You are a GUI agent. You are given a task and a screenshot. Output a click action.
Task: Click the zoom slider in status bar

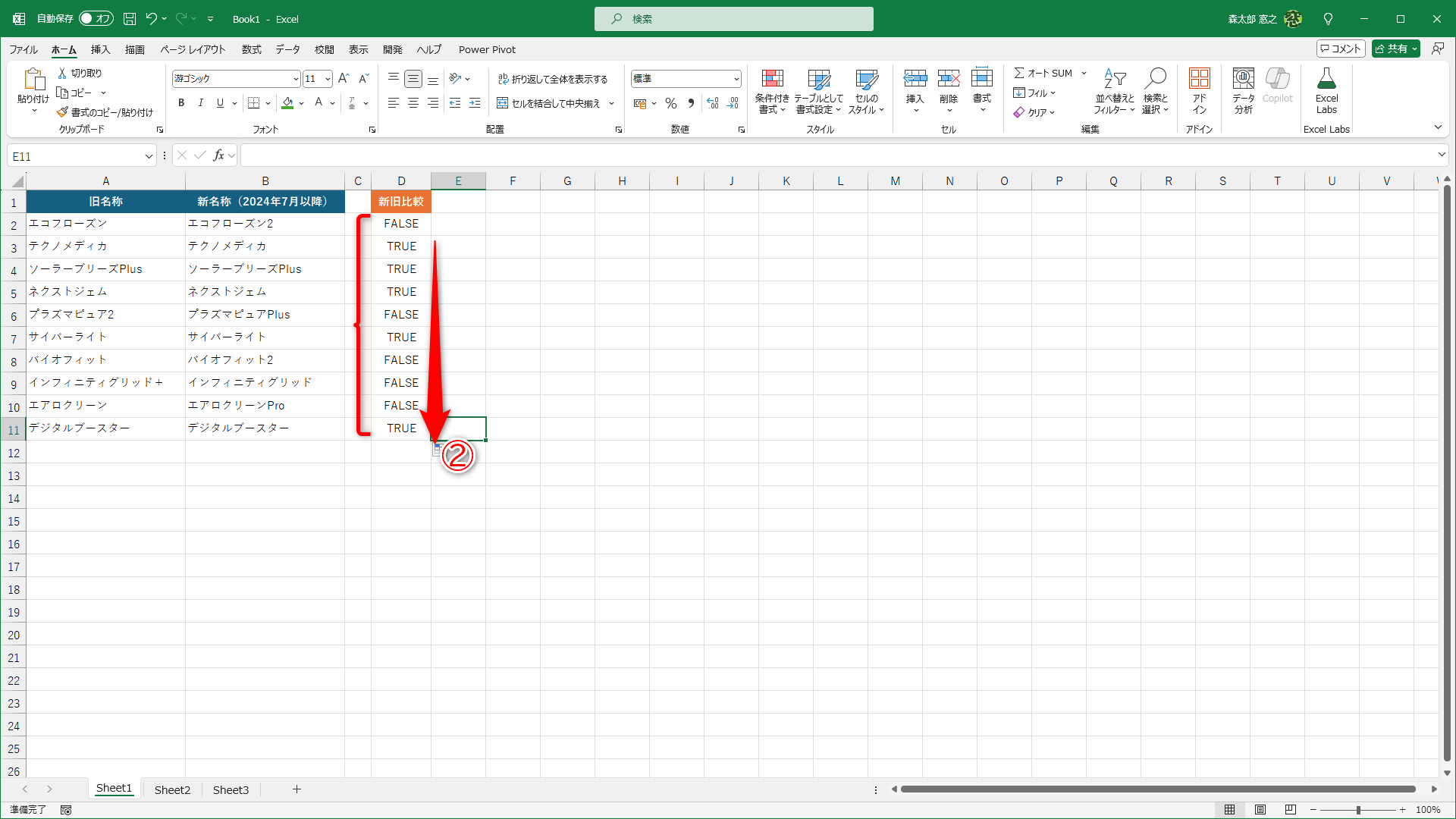1357,810
